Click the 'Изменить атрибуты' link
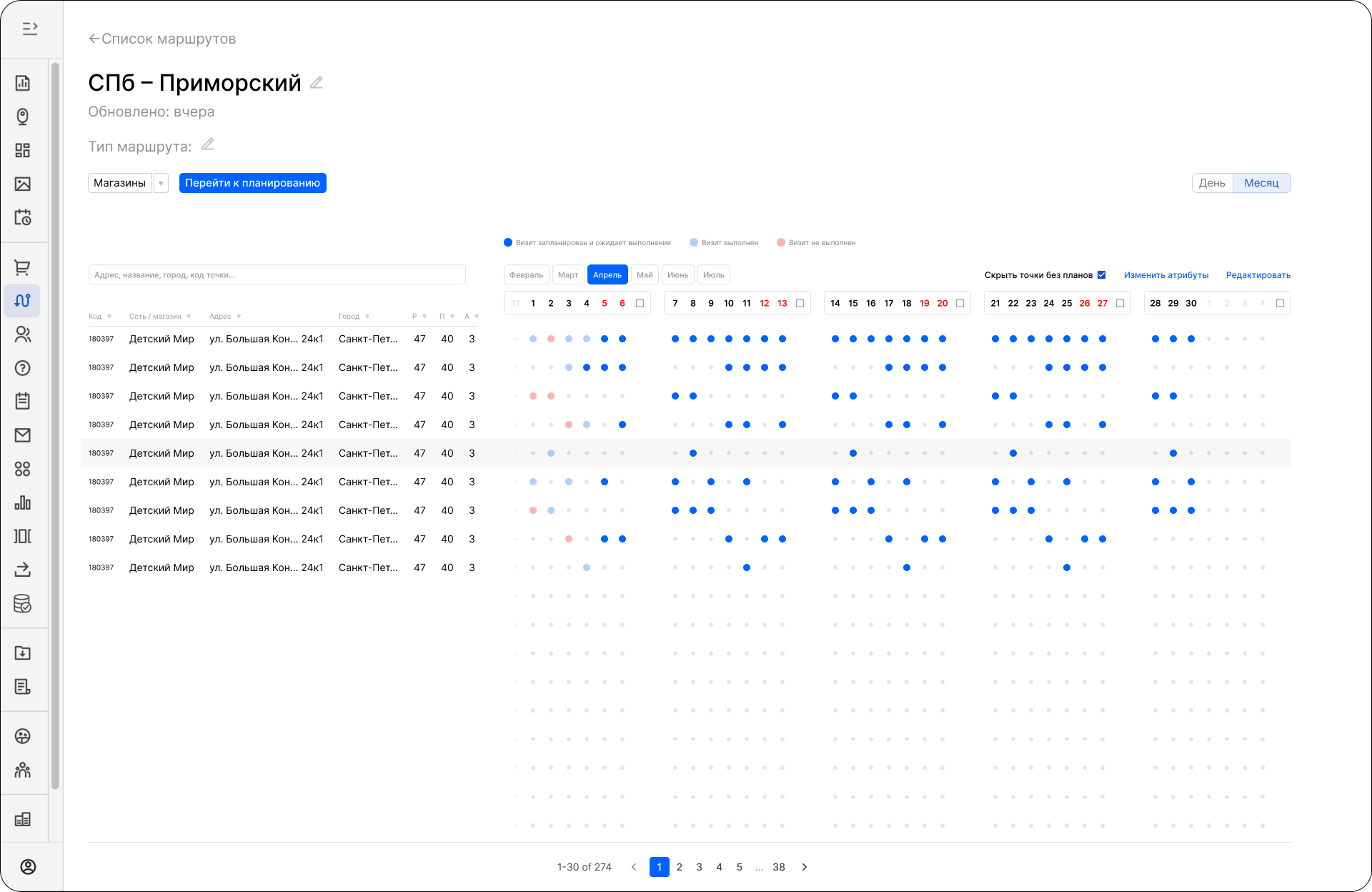The height and width of the screenshot is (892, 1372). pos(1165,275)
